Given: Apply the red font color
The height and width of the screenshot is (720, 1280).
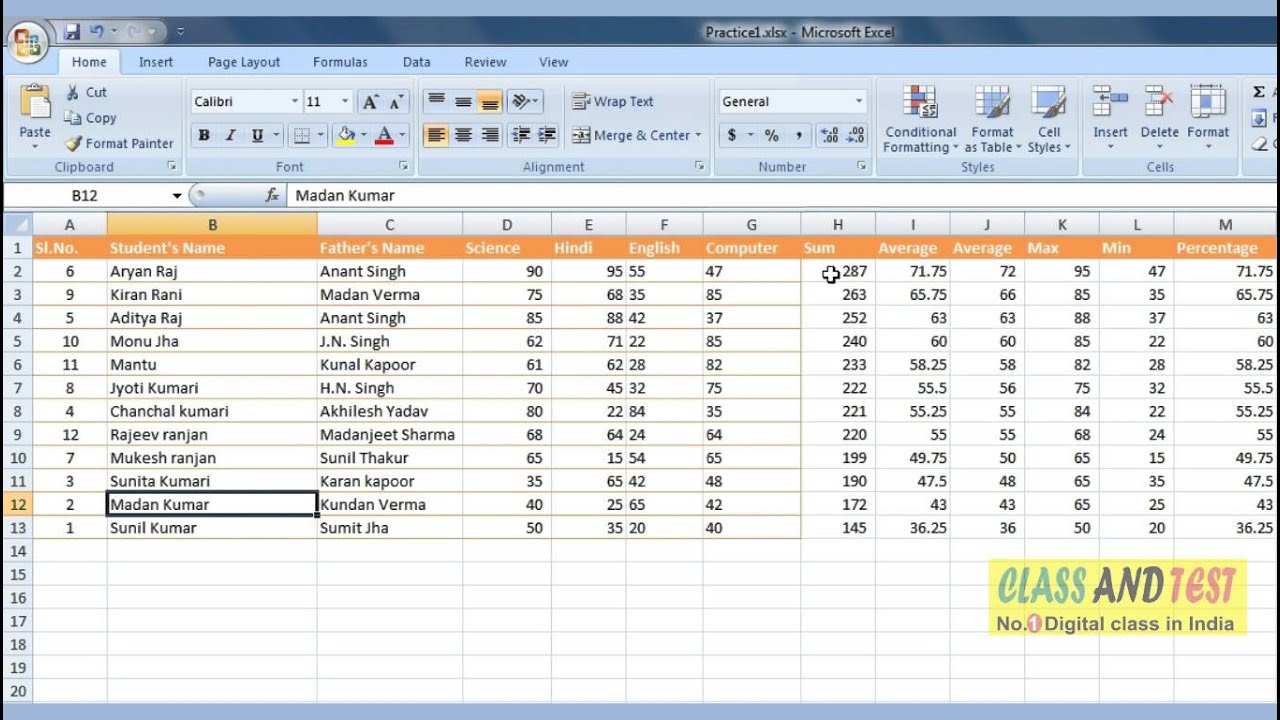Looking at the screenshot, I should click(x=384, y=135).
